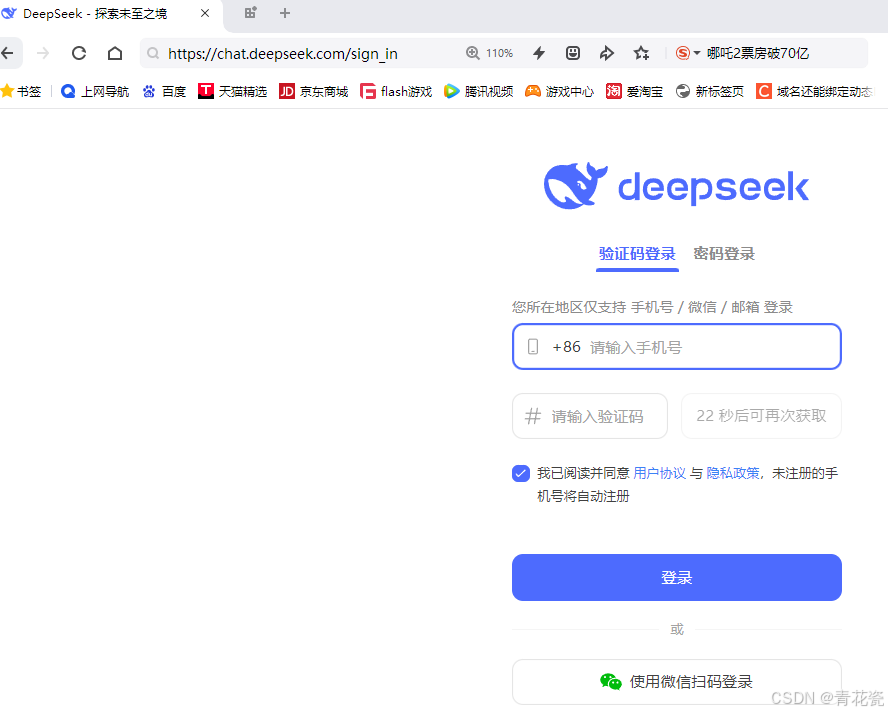Toggle the user agreement consent checkbox
Viewport: 888px width, 713px height.
pyautogui.click(x=520, y=473)
